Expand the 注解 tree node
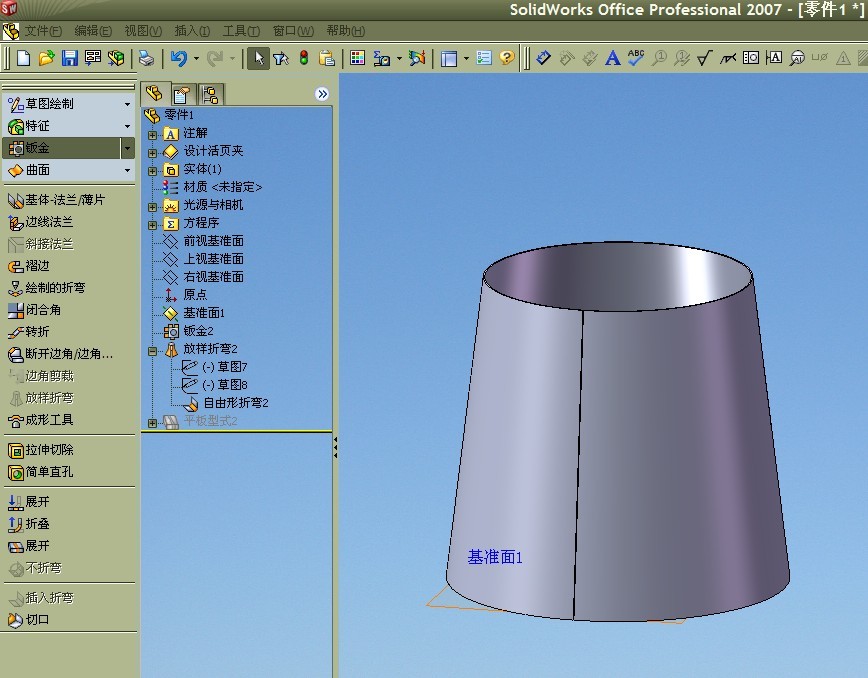The height and width of the screenshot is (678, 868). 152,134
